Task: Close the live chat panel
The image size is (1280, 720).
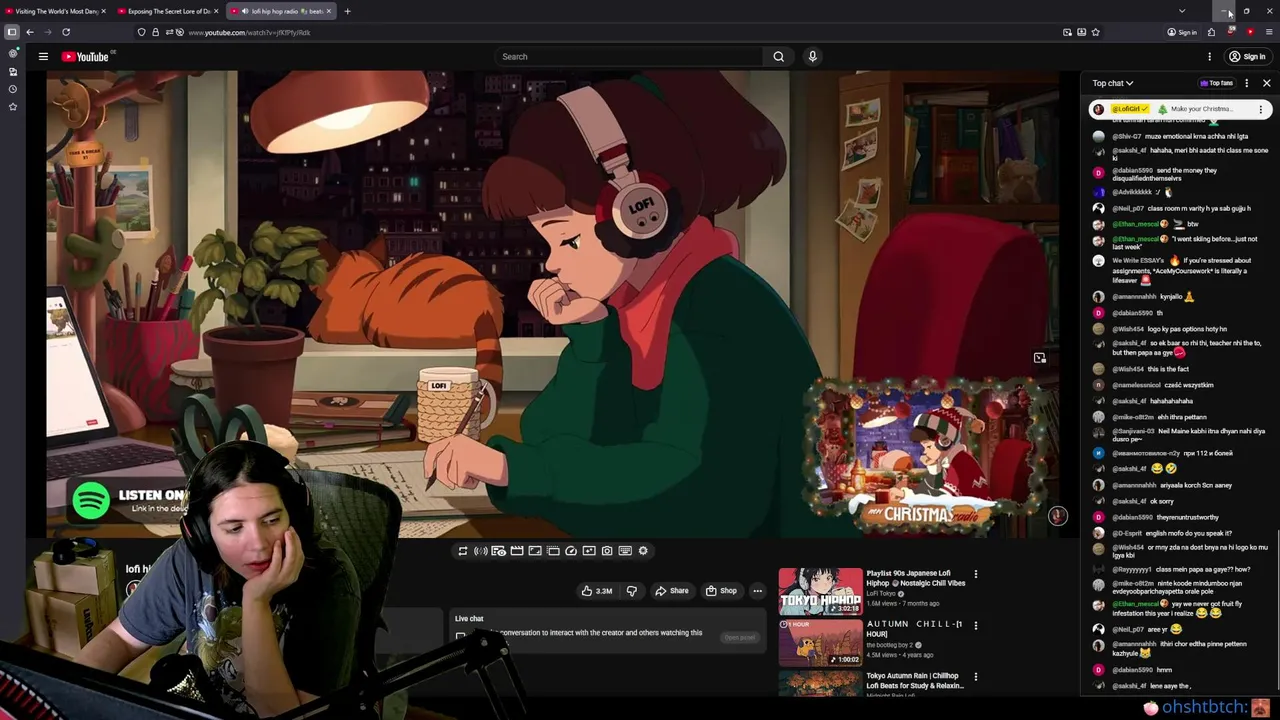Action: point(1266,83)
